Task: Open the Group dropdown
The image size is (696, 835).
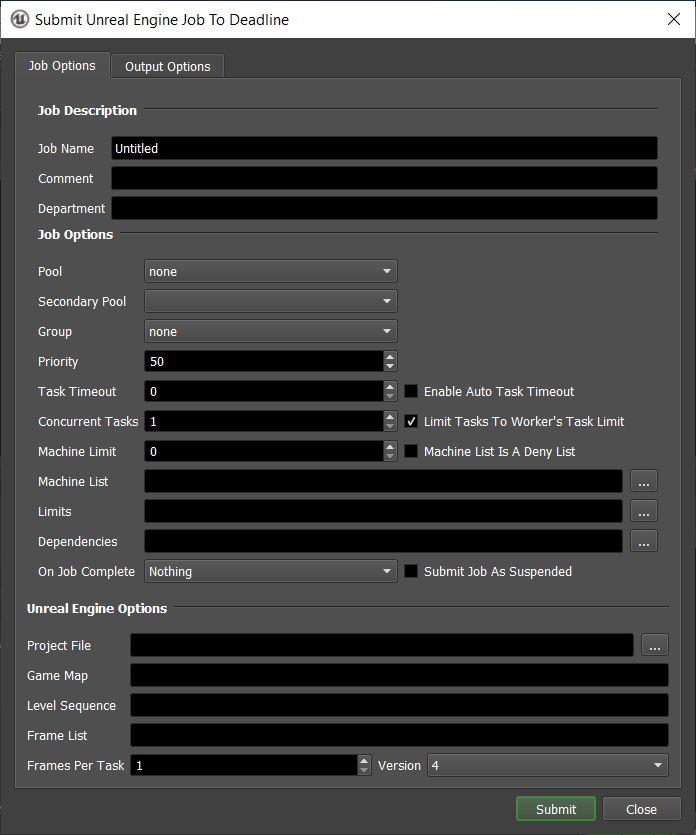Action: pyautogui.click(x=271, y=331)
